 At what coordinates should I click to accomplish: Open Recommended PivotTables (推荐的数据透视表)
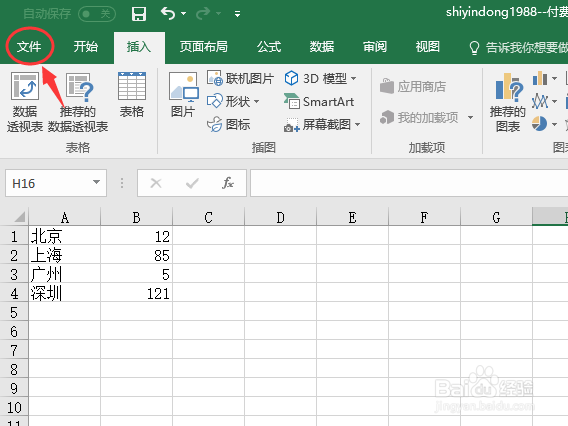coord(78,102)
